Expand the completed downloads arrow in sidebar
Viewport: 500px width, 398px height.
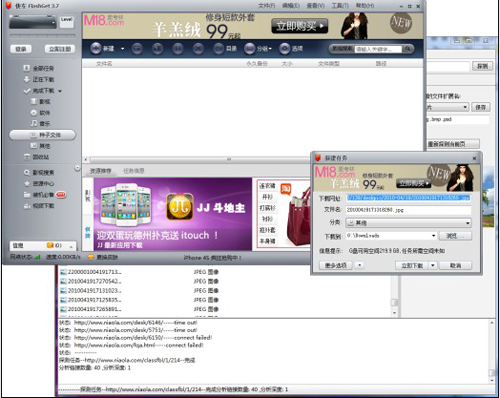coord(60,91)
